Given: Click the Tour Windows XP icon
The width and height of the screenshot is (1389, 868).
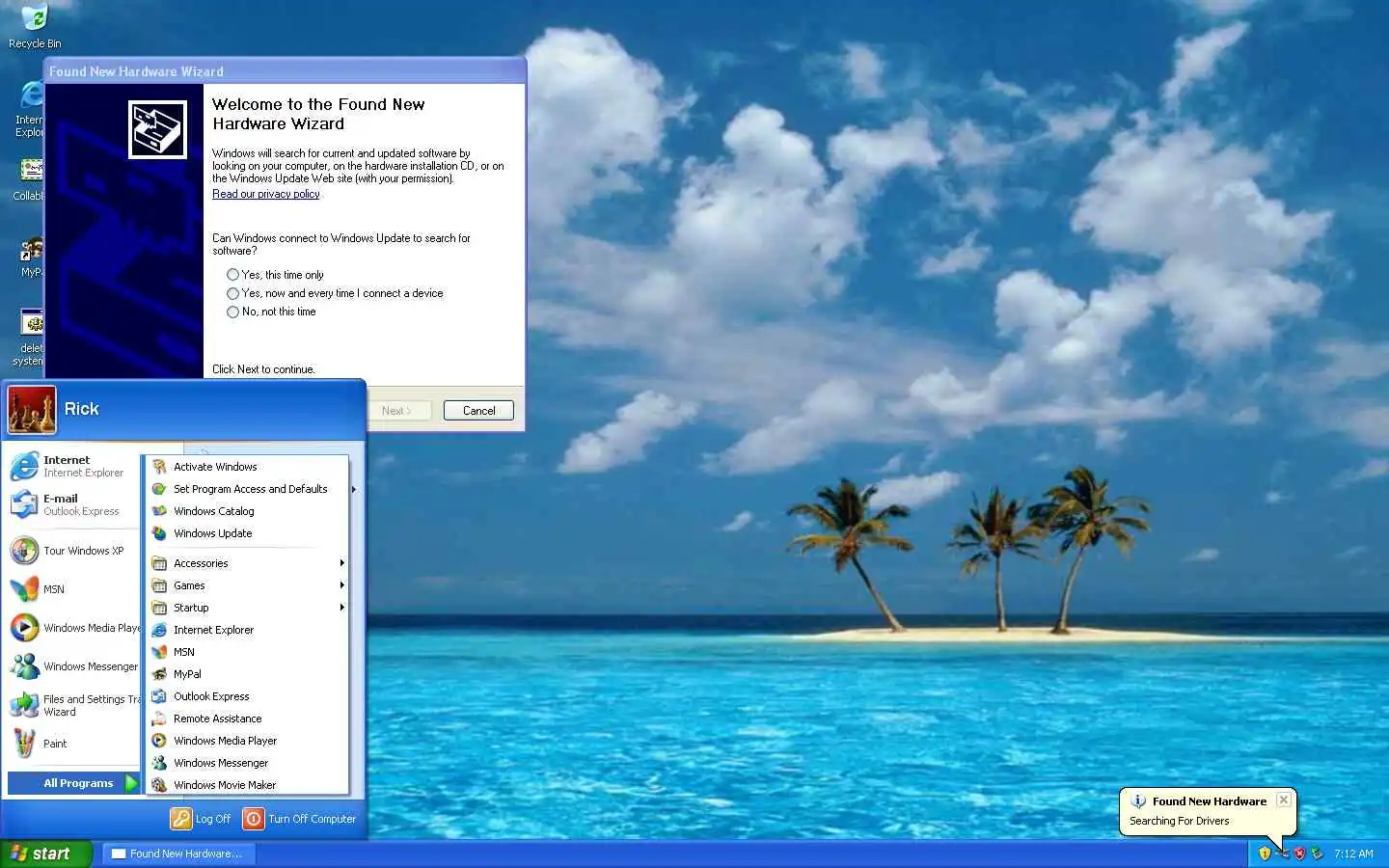Looking at the screenshot, I should click(24, 551).
